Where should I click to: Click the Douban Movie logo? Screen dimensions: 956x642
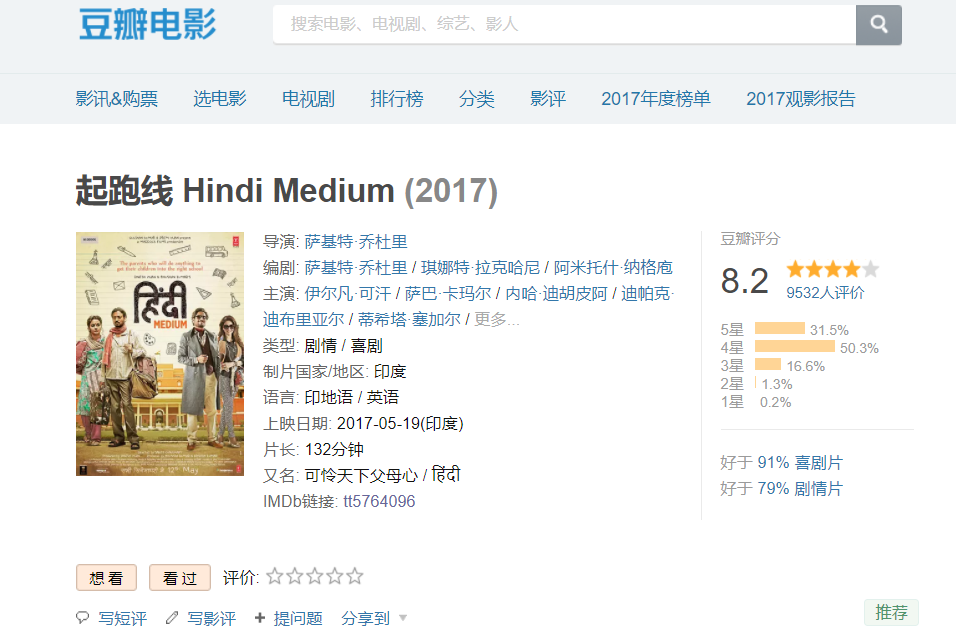click(147, 25)
